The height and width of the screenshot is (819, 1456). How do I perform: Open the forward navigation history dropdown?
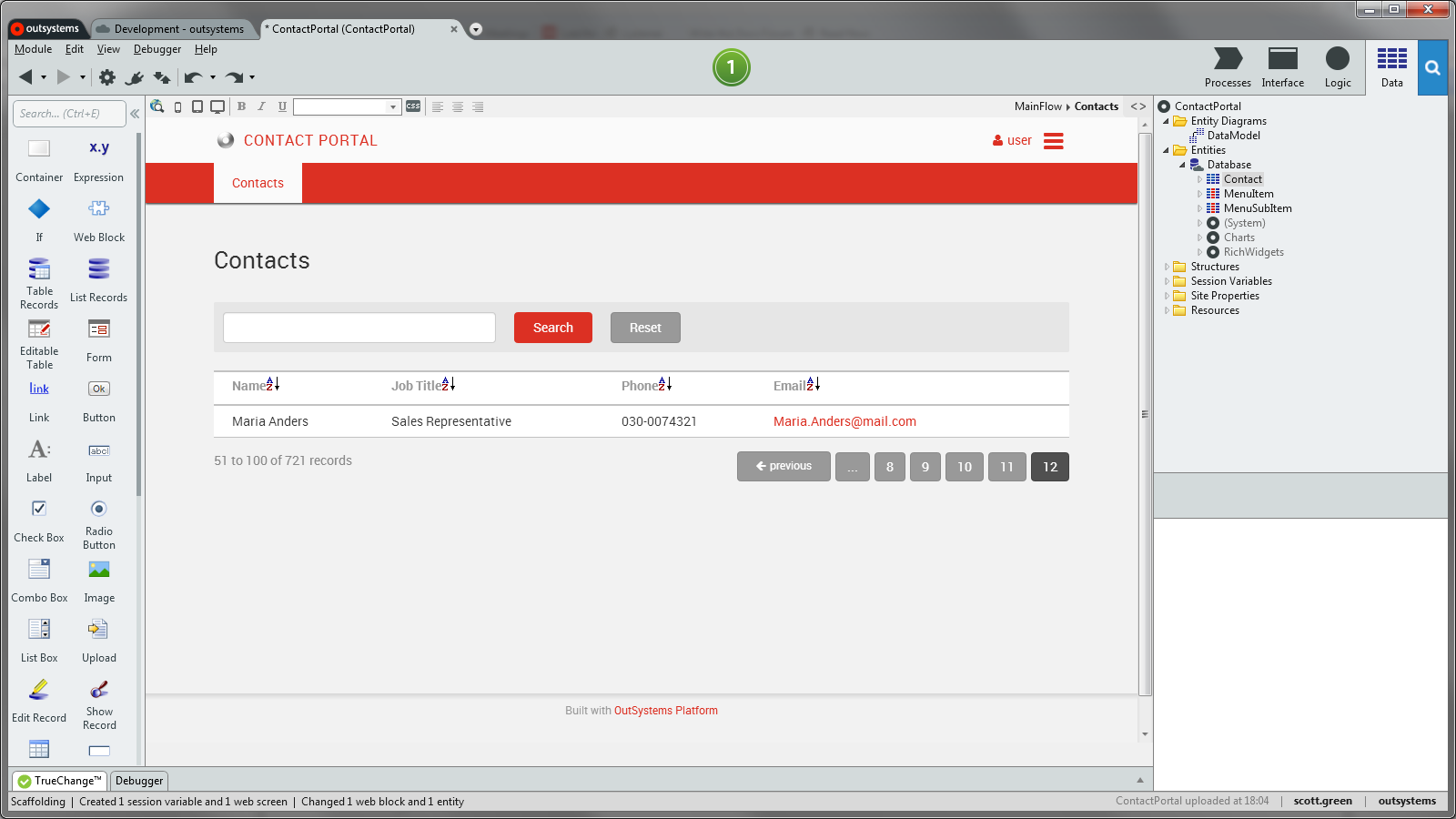[83, 77]
